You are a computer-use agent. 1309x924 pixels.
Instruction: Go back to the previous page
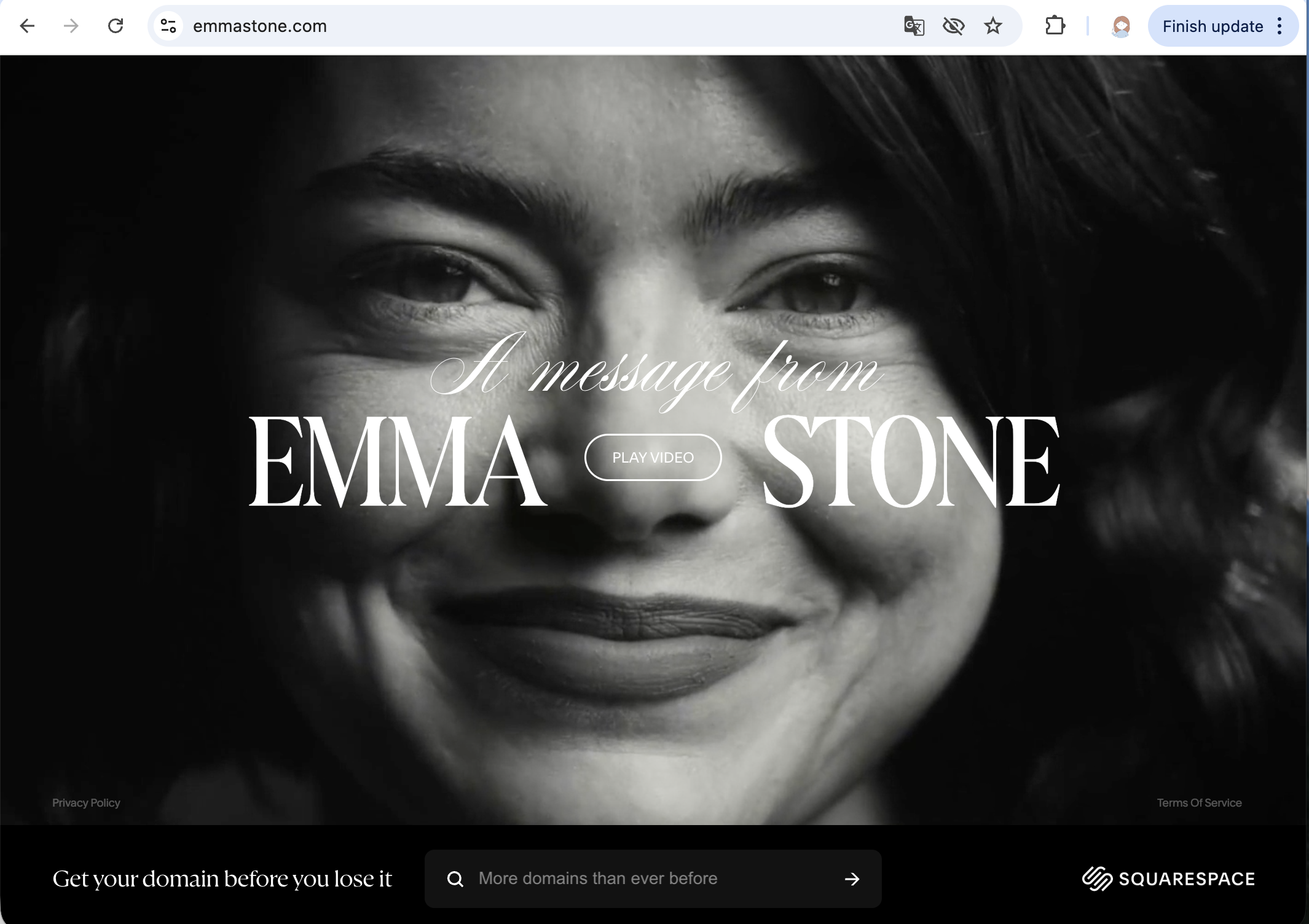coord(27,26)
